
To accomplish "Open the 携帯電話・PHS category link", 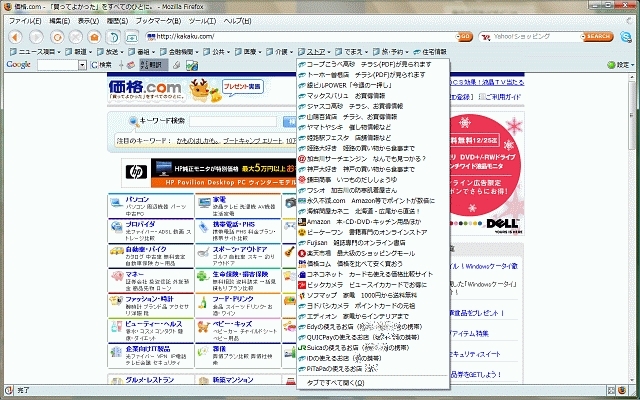I will 233,224.
